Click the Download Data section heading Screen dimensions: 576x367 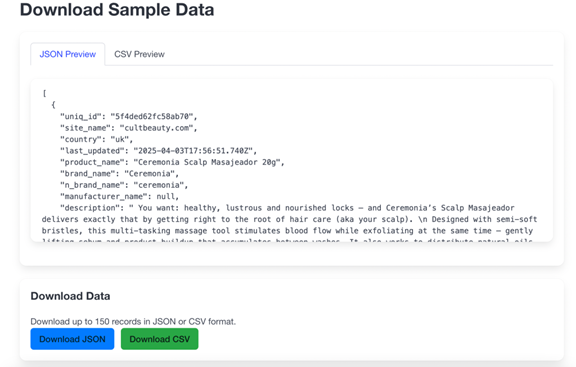(70, 296)
